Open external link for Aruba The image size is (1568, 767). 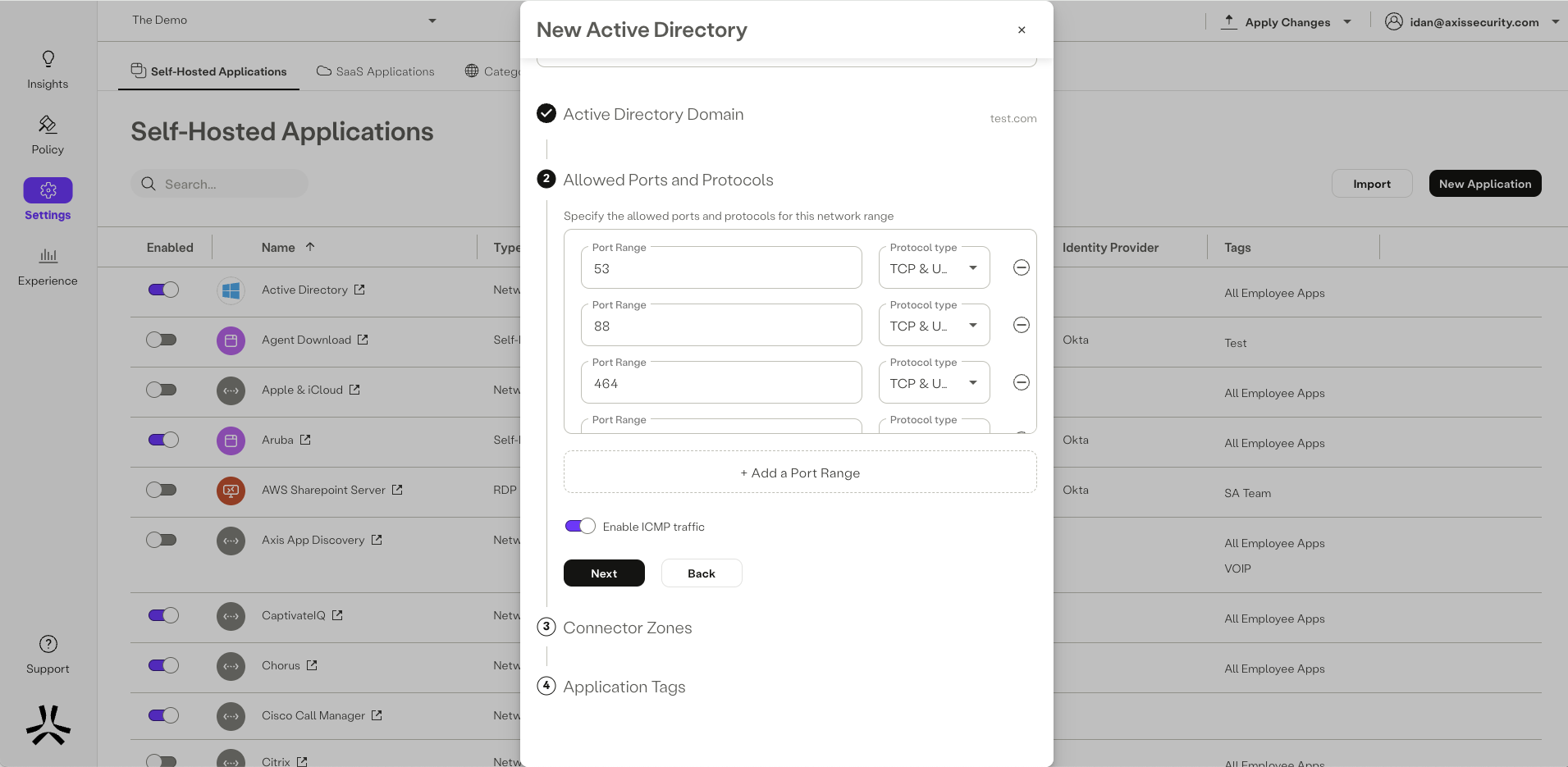pyautogui.click(x=305, y=440)
